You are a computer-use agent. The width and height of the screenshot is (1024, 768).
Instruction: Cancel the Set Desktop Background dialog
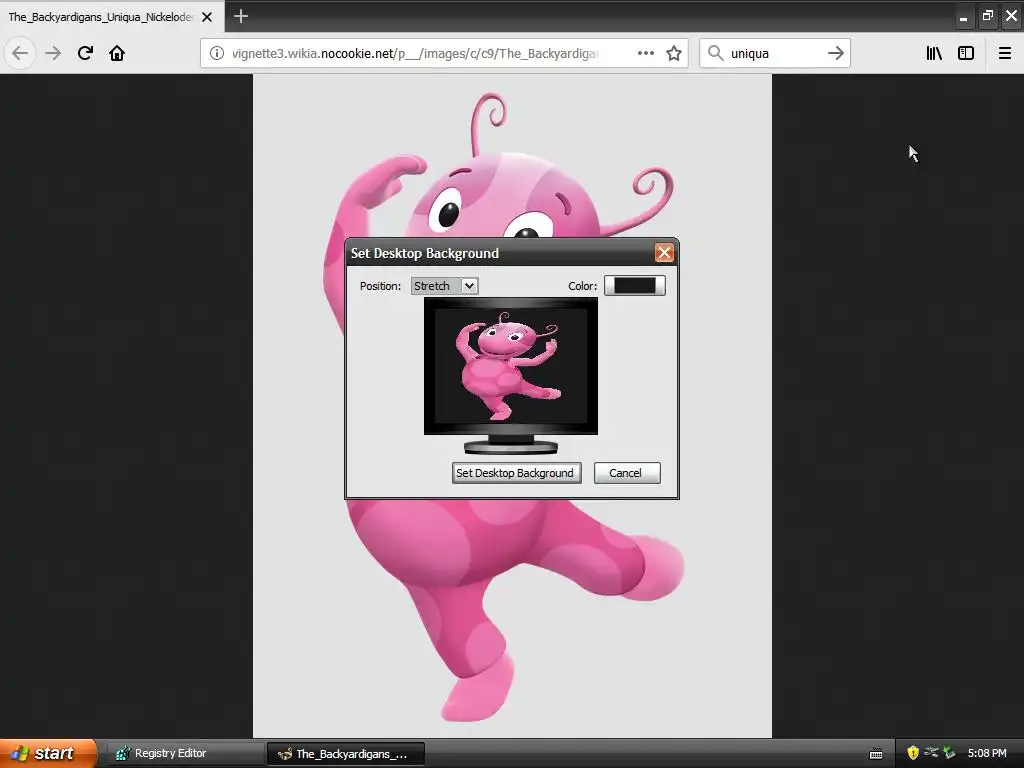pos(627,473)
